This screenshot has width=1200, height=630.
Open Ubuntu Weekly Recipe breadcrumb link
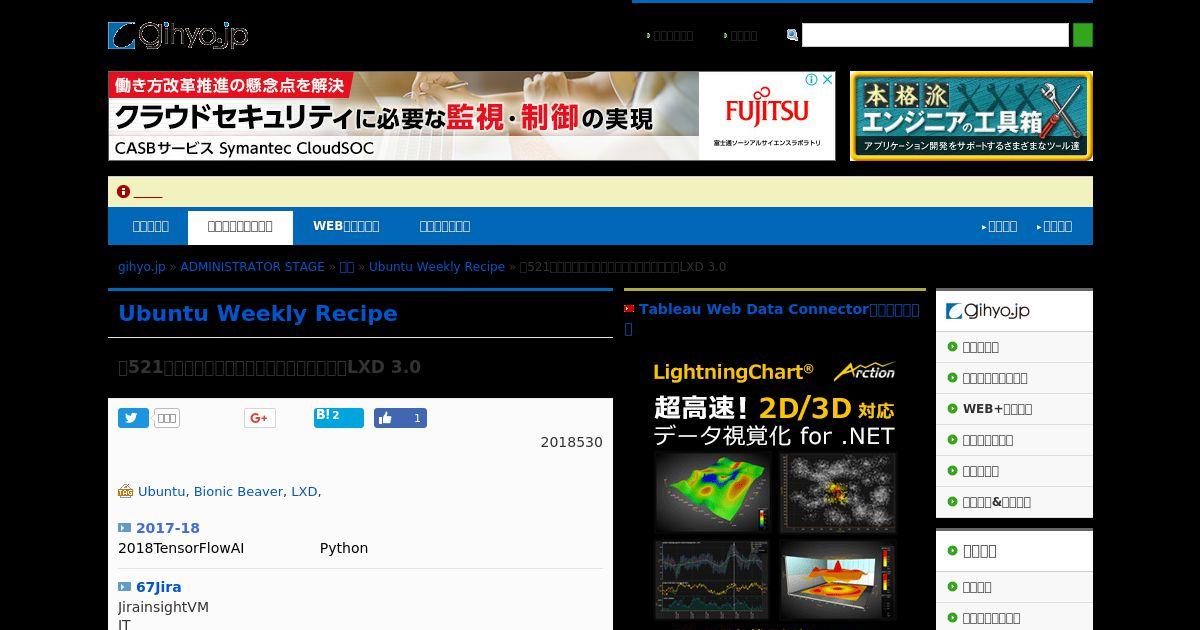437,267
